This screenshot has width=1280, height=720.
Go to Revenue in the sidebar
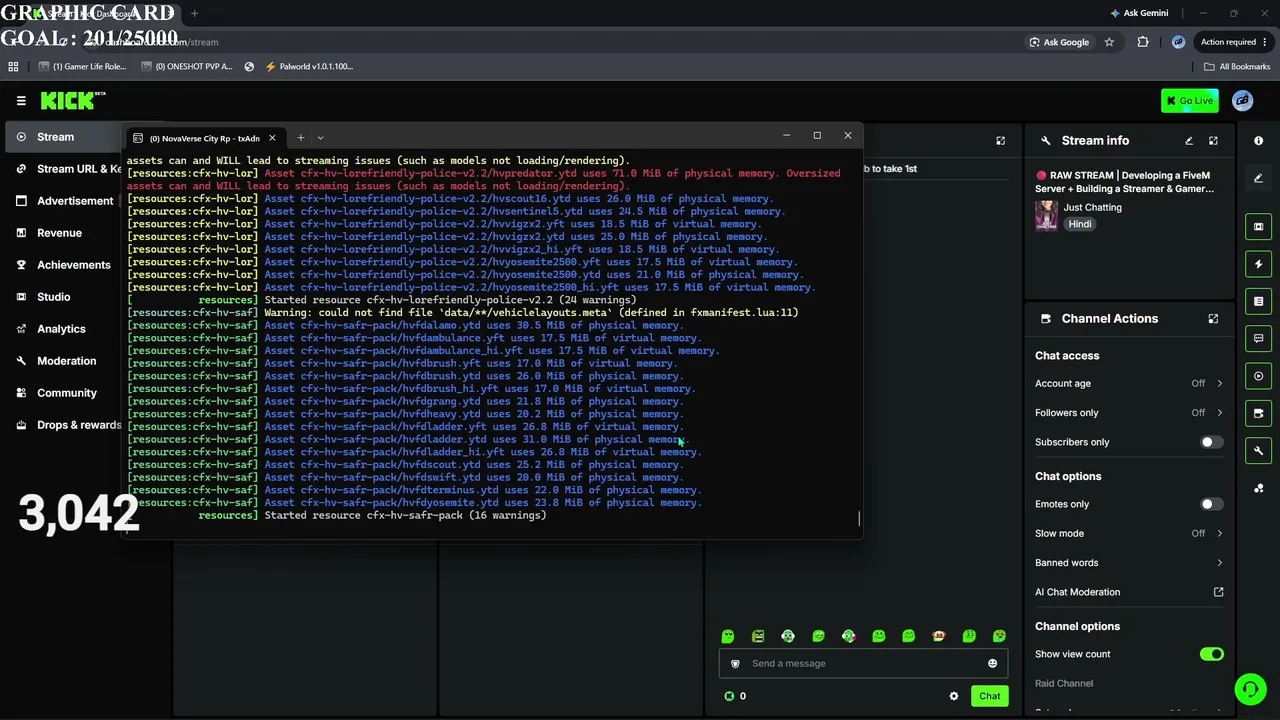click(64, 233)
